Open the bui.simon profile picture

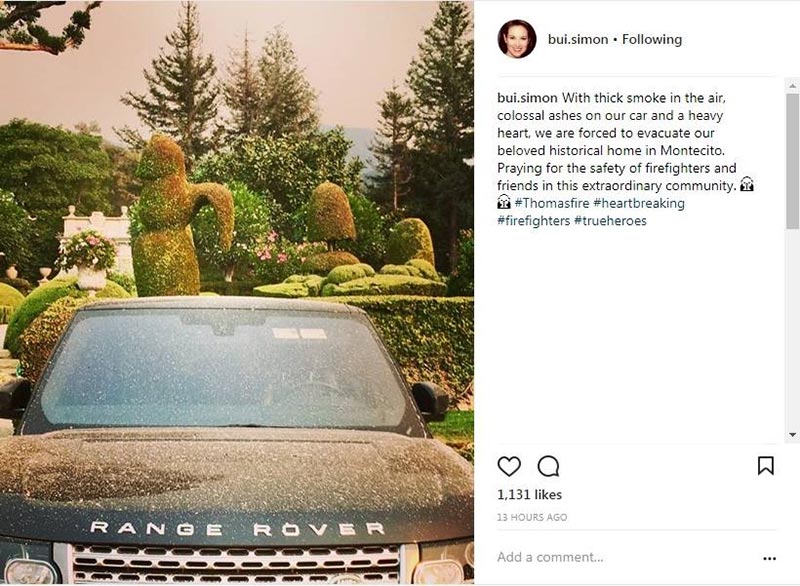[x=516, y=39]
